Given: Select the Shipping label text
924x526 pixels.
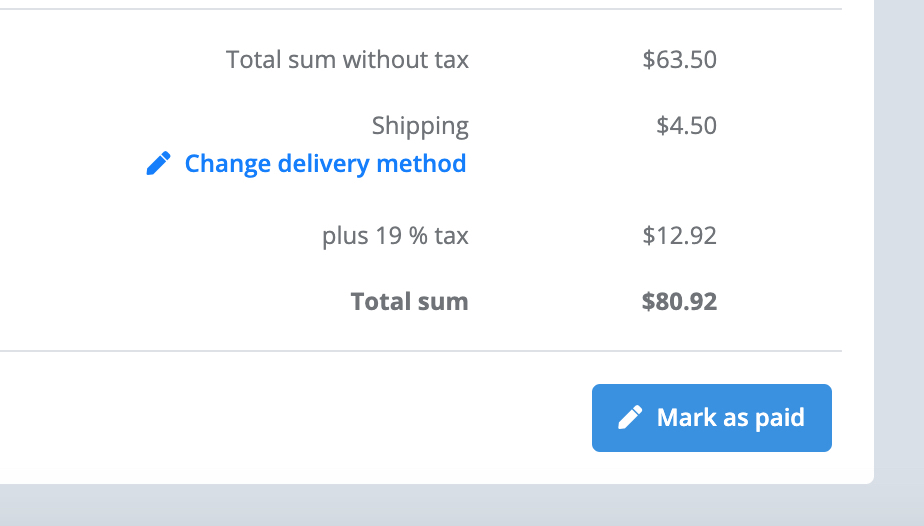Looking at the screenshot, I should coord(420,126).
